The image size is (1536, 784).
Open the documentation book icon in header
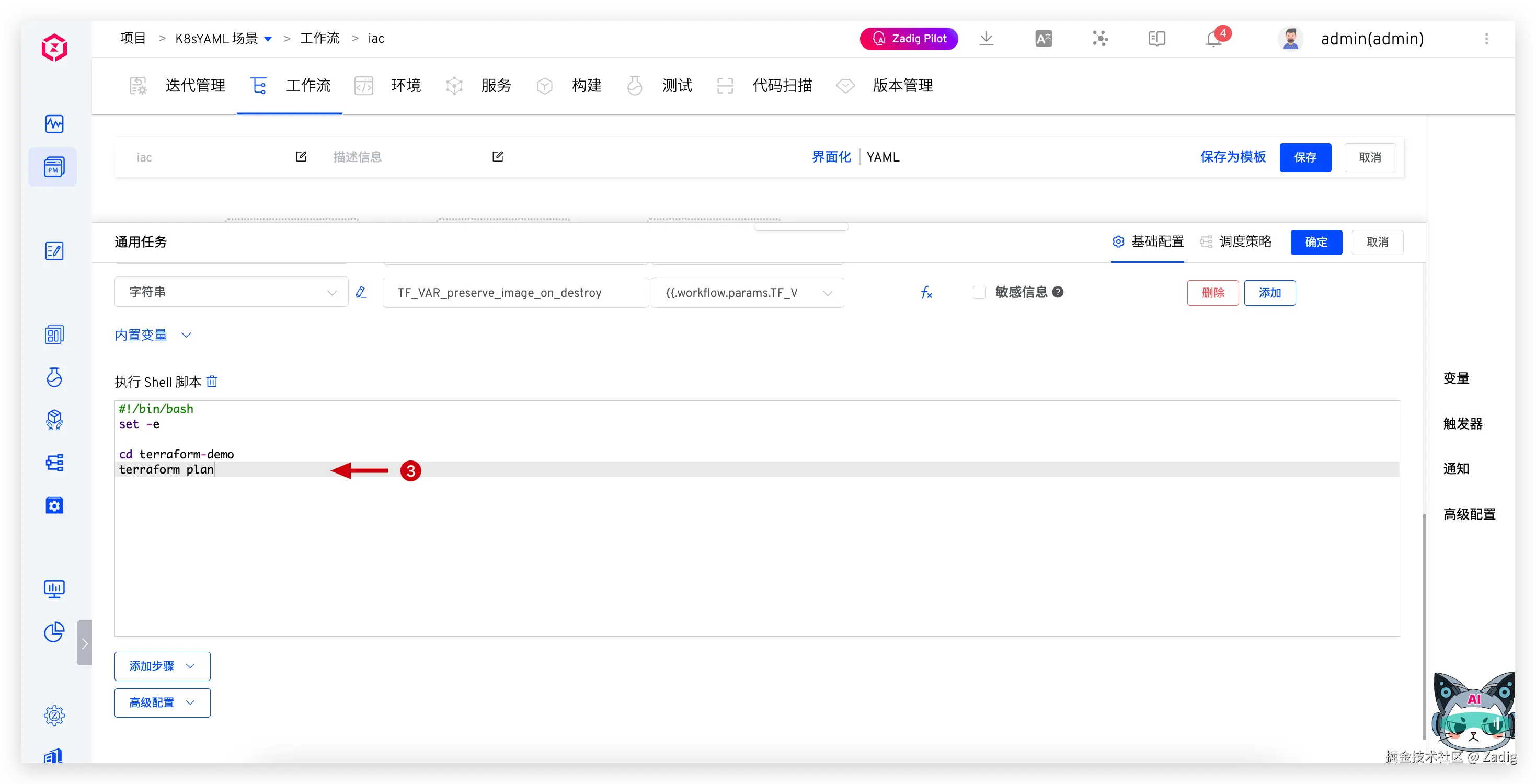(x=1157, y=39)
